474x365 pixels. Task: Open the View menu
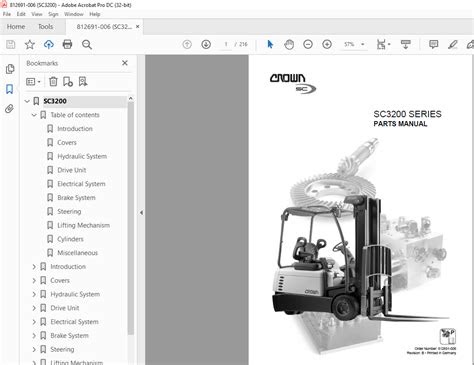pyautogui.click(x=37, y=14)
